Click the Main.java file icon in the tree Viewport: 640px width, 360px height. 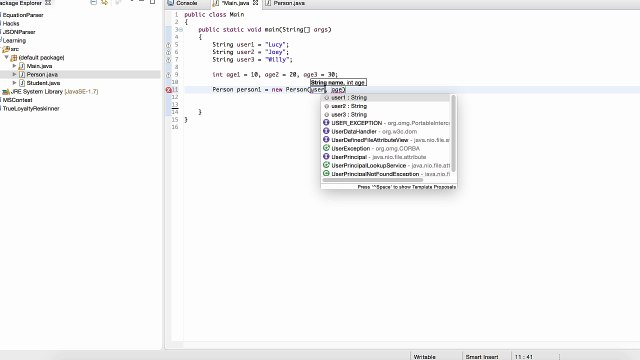(22, 66)
